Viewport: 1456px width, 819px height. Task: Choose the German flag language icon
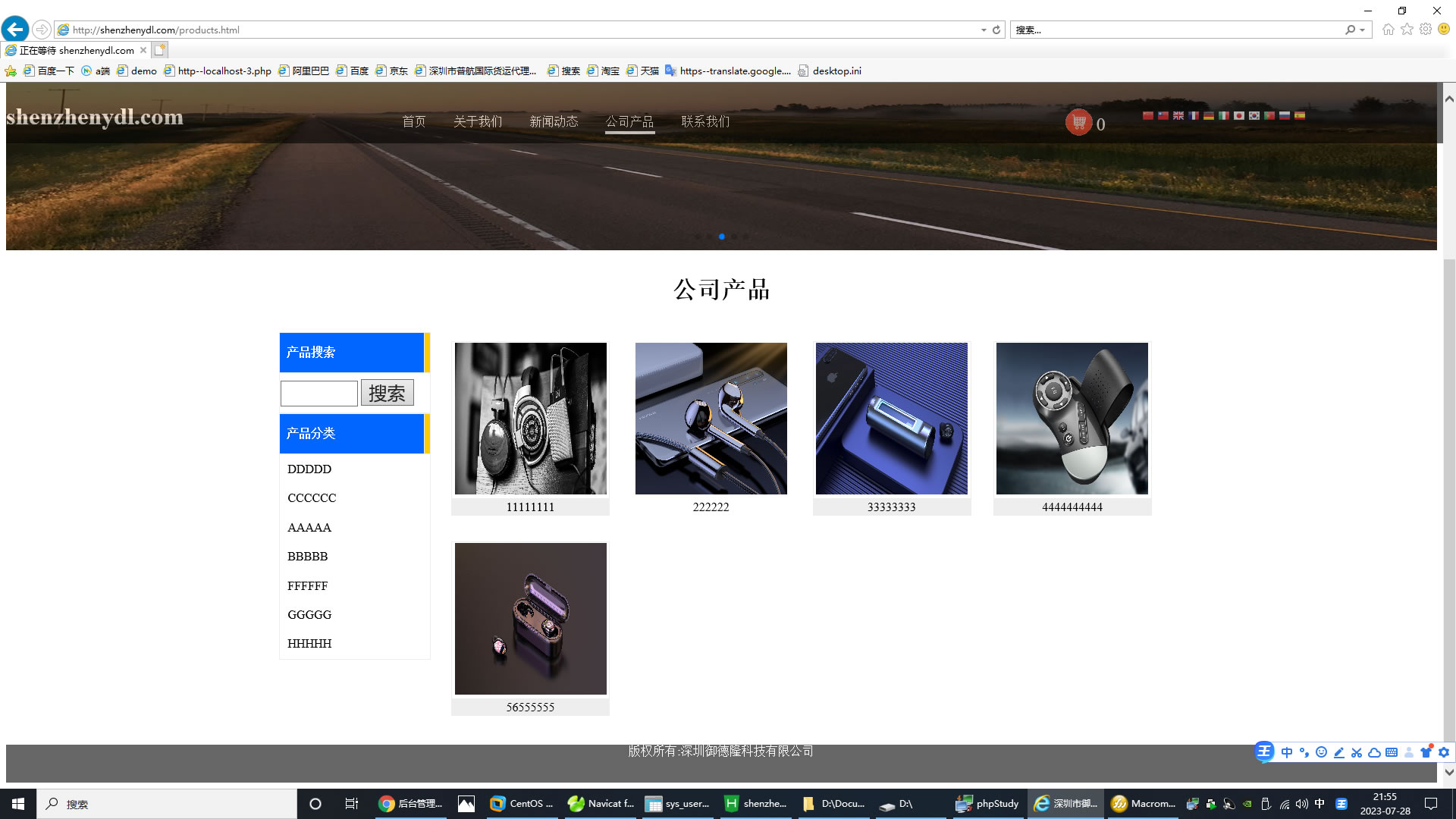[x=1209, y=115]
